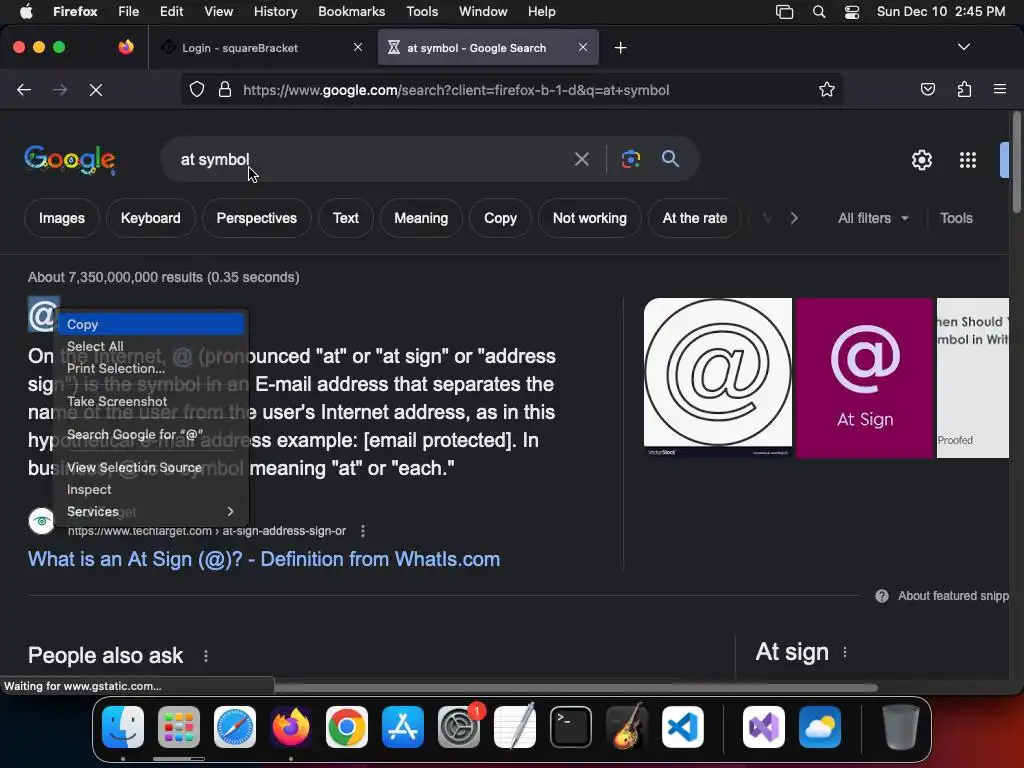Select the Perspectives filter chip
The height and width of the screenshot is (768, 1024).
[x=257, y=218]
